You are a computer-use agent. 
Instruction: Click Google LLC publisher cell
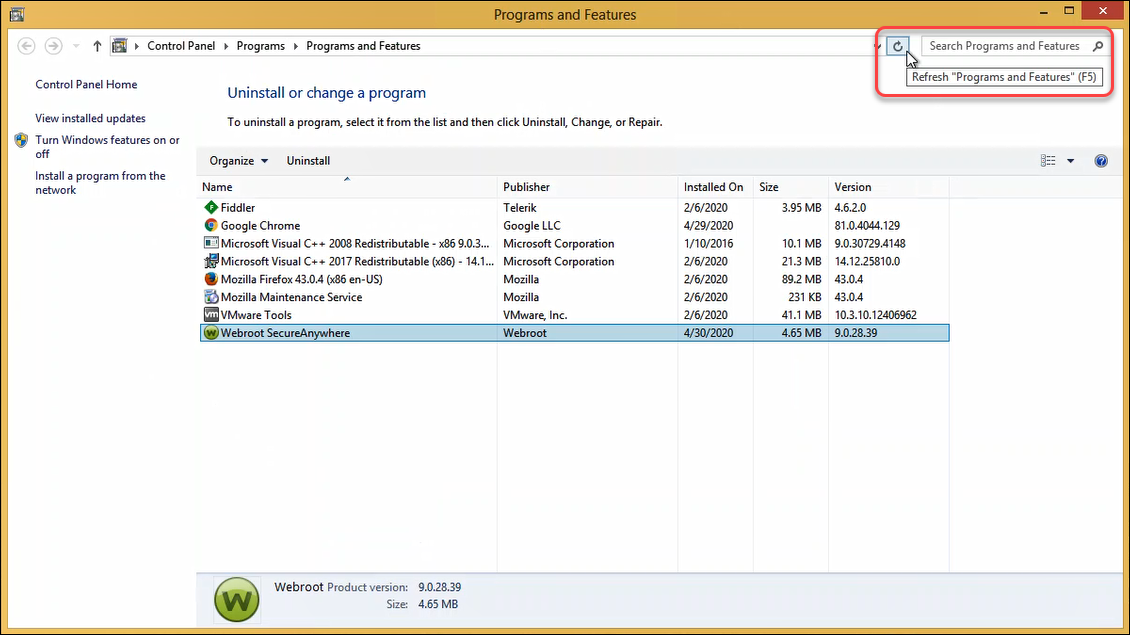(x=532, y=226)
